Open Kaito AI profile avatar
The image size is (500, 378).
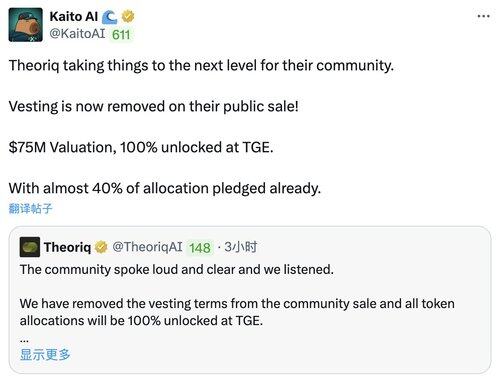tap(26, 25)
